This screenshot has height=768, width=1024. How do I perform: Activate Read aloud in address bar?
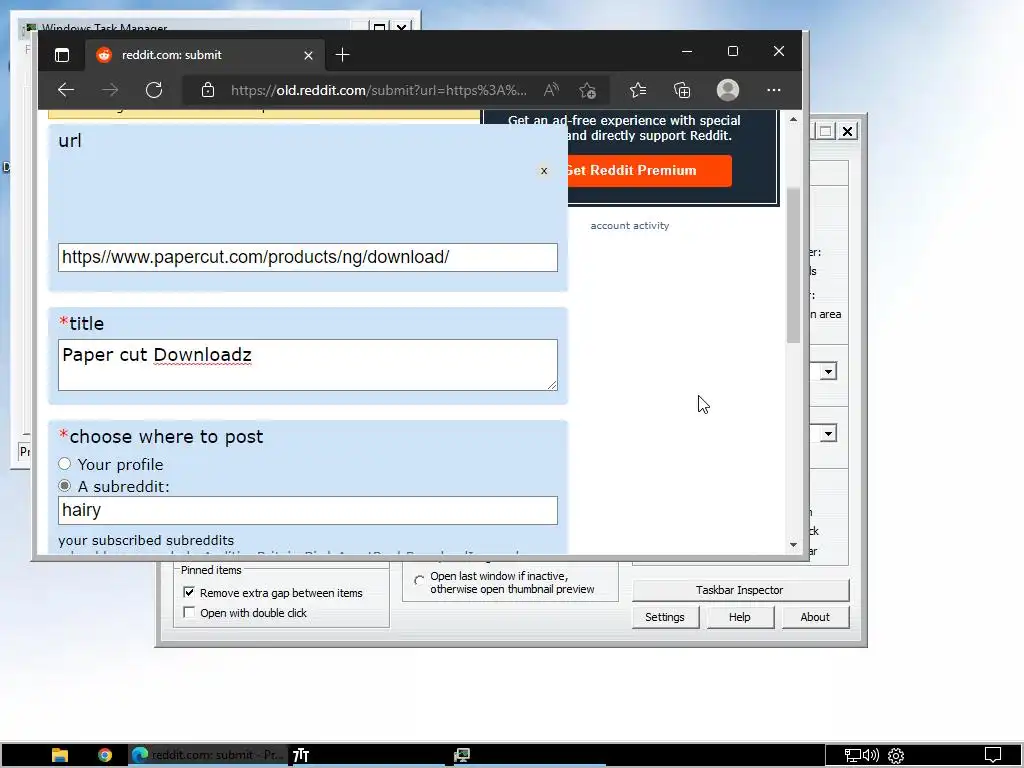point(552,90)
